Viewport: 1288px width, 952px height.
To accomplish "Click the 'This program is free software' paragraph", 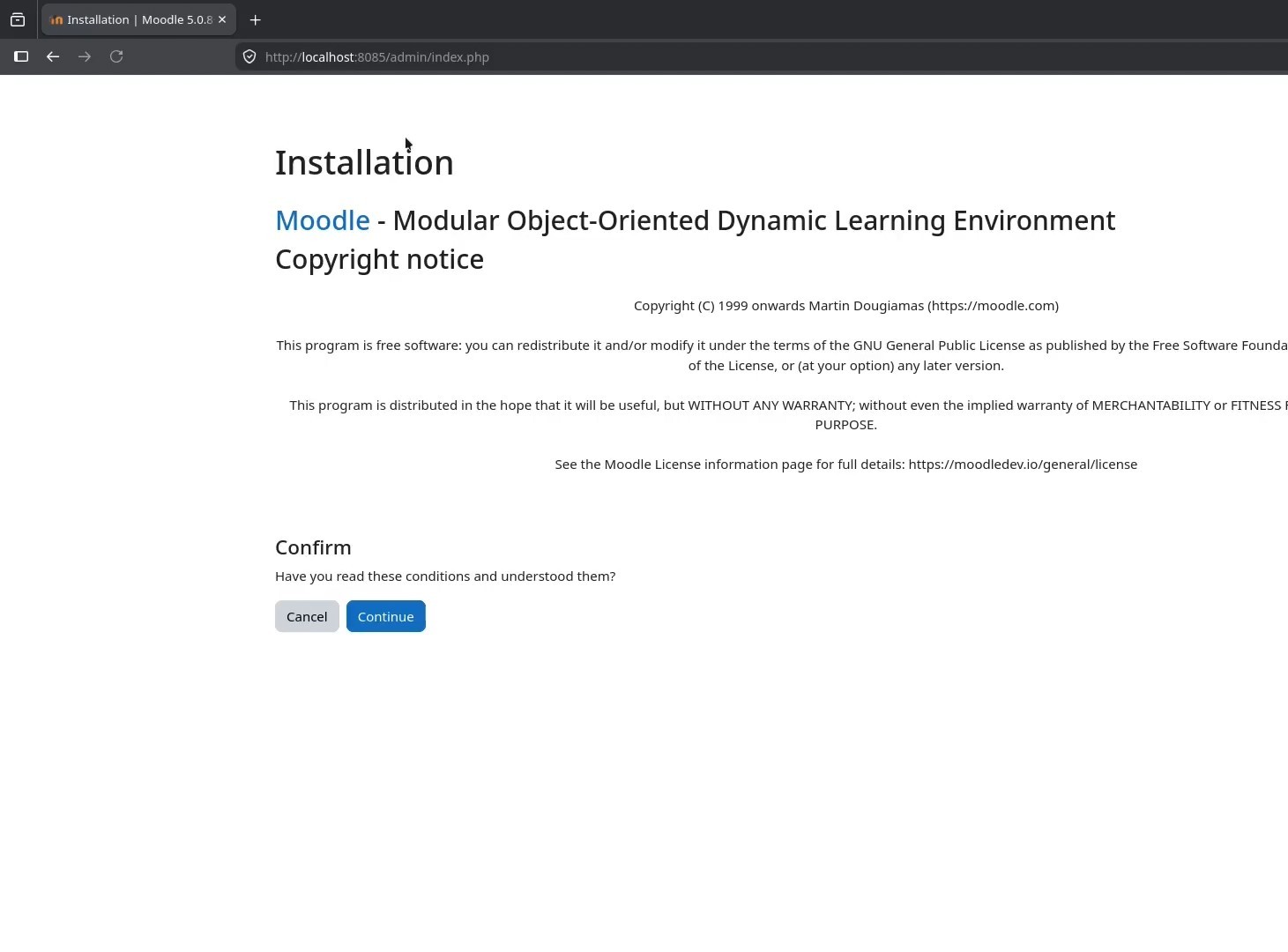I will point(782,355).
